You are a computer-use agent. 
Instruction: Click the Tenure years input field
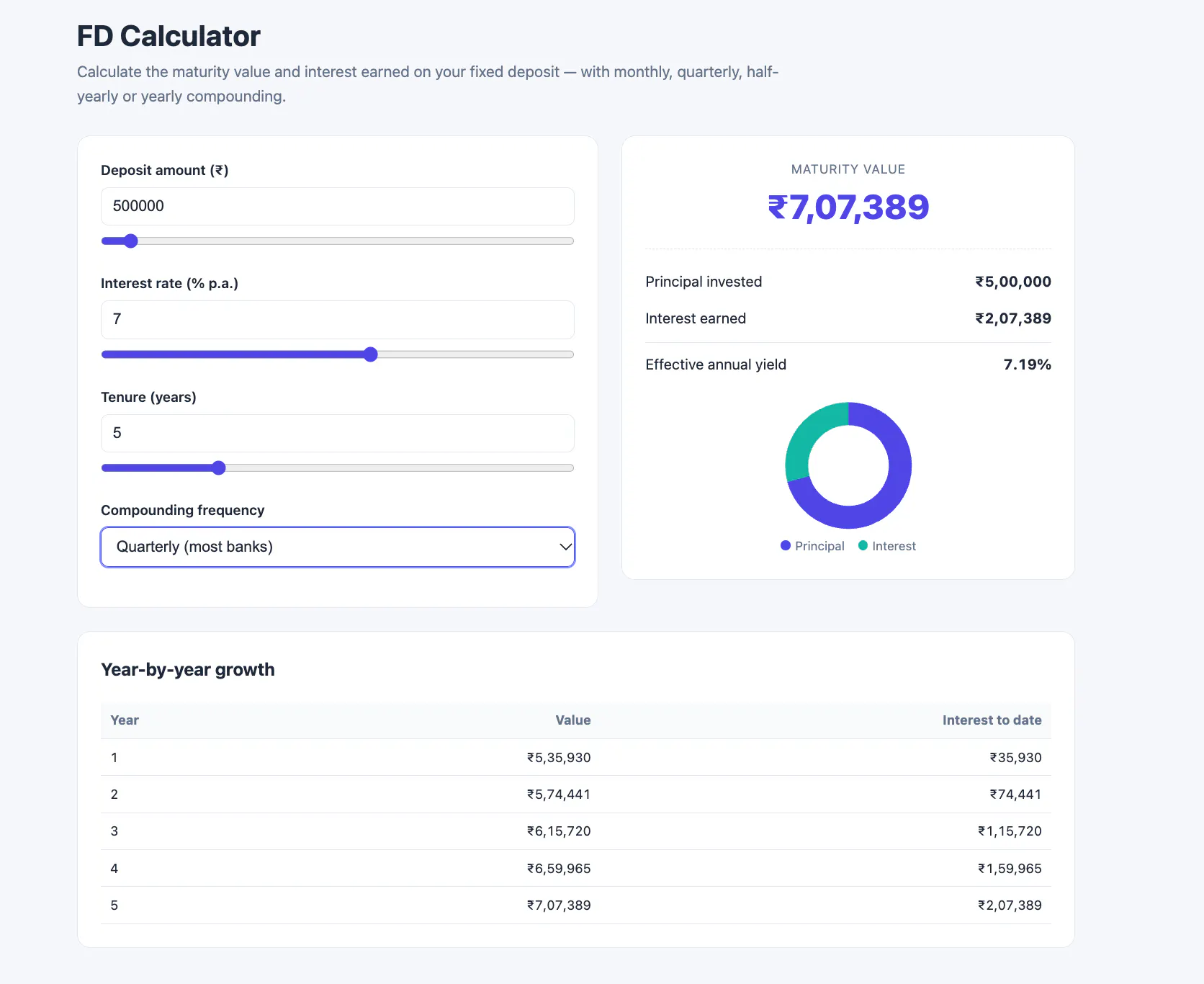(337, 433)
